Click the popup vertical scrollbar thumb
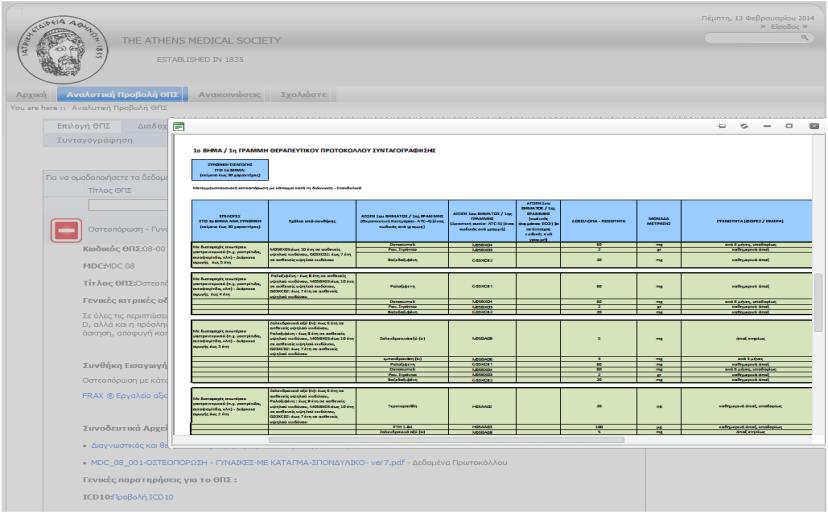The image size is (828, 513). pyautogui.click(x=818, y=302)
